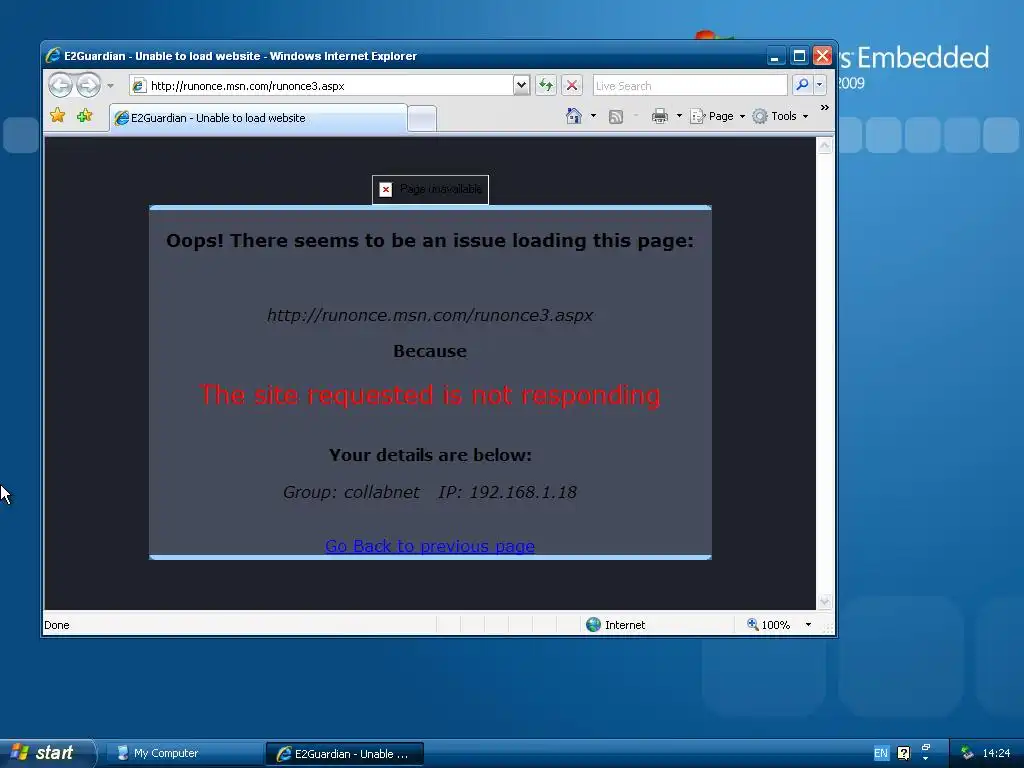Viewport: 1024px width, 768px height.
Task: Click the page scrollbar up arrow
Action: pos(825,146)
